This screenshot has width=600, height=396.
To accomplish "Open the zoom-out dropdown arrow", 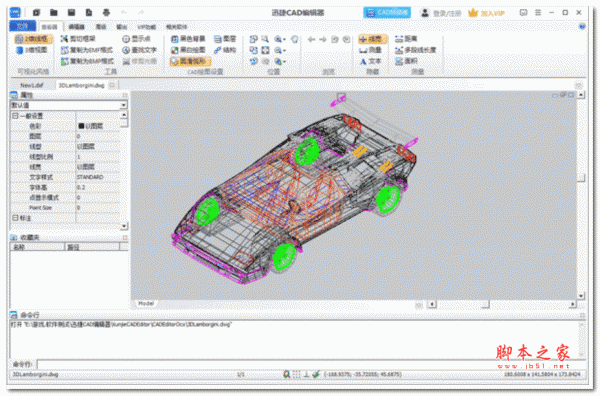I will tap(284, 51).
